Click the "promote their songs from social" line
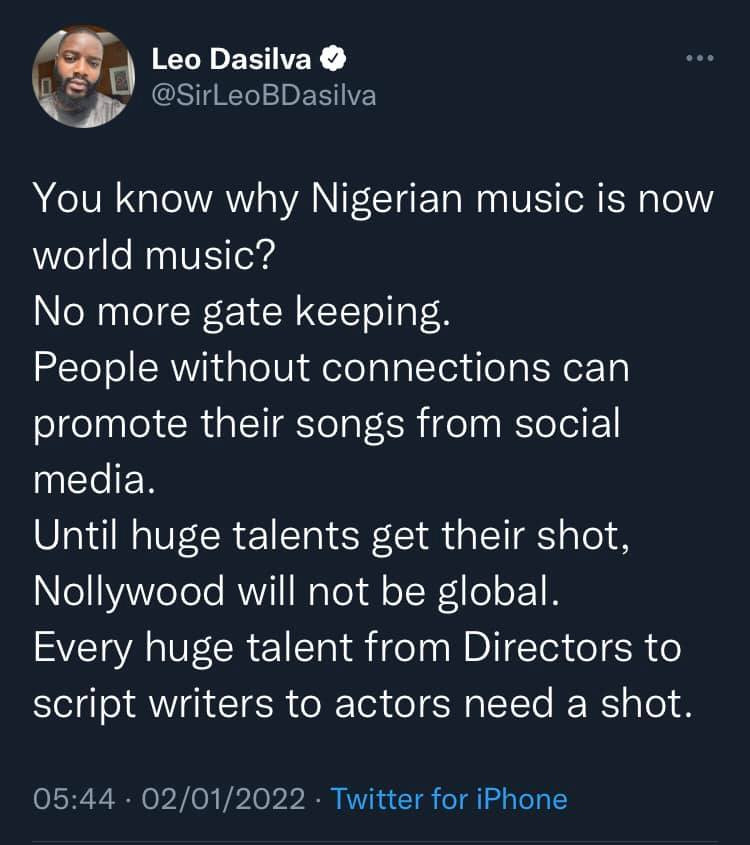This screenshot has width=750, height=845. click(x=327, y=424)
